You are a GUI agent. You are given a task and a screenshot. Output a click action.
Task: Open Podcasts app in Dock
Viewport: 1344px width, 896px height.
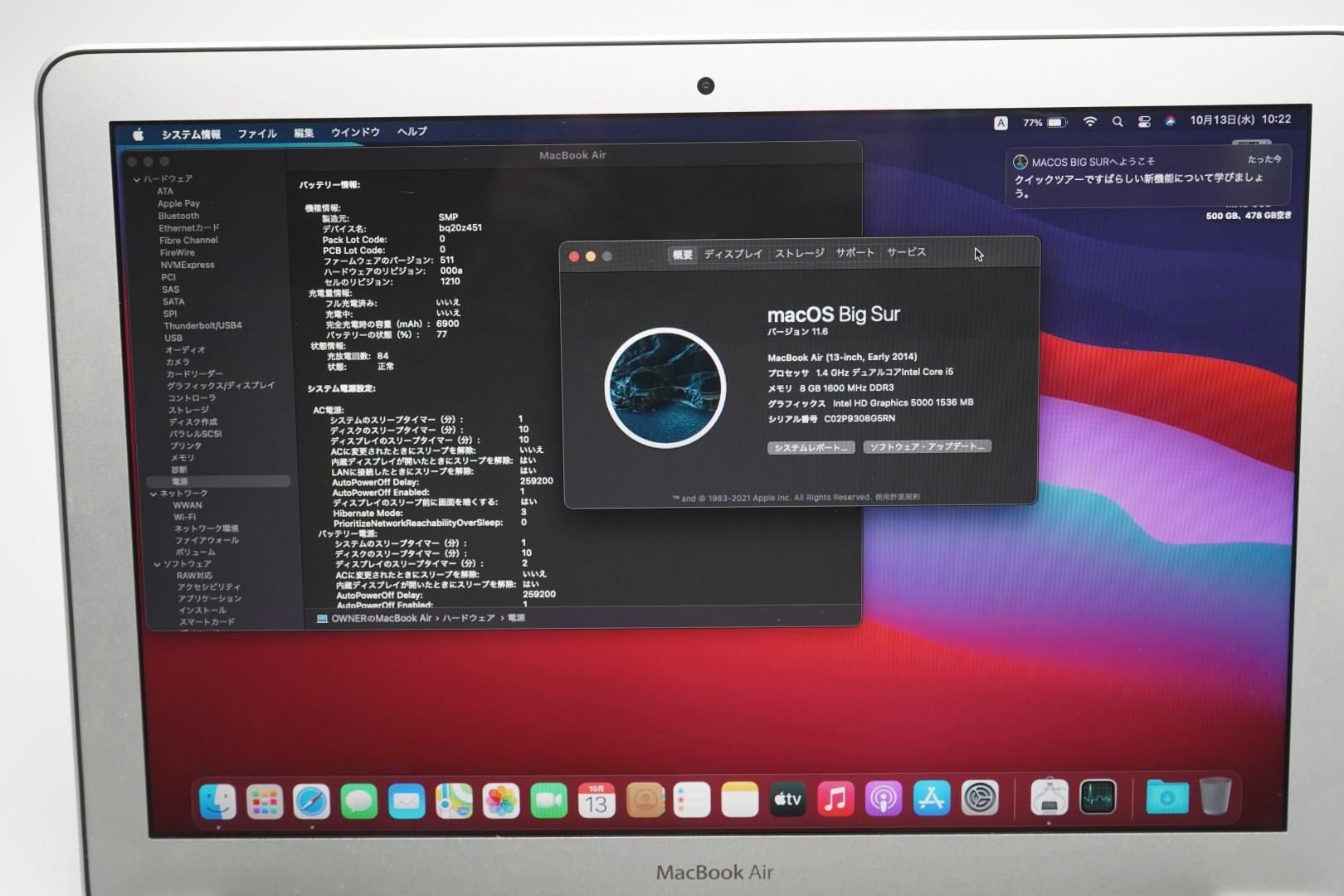click(x=884, y=799)
